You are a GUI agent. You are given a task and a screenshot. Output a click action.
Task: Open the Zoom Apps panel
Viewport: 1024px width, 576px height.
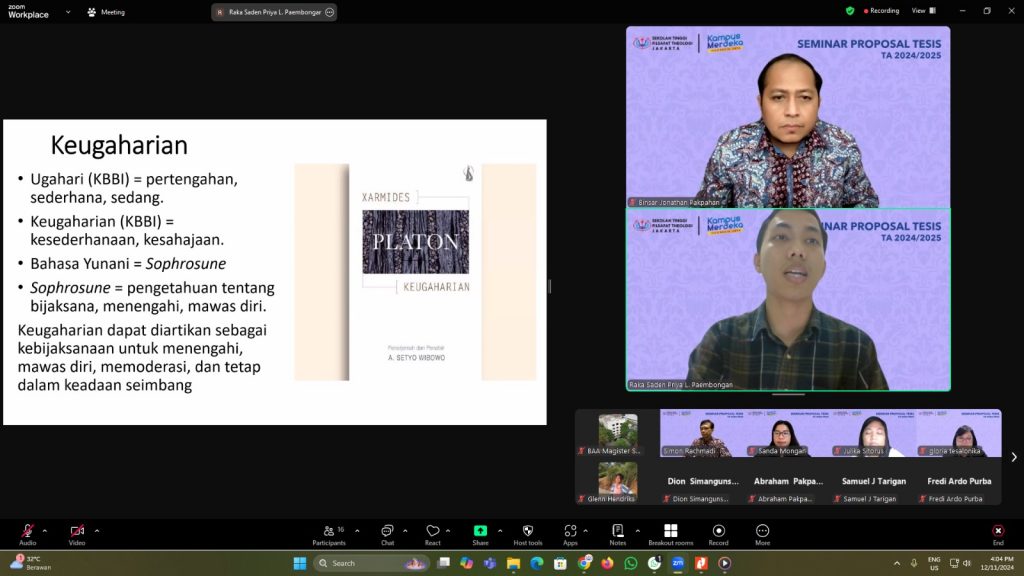(x=570, y=534)
